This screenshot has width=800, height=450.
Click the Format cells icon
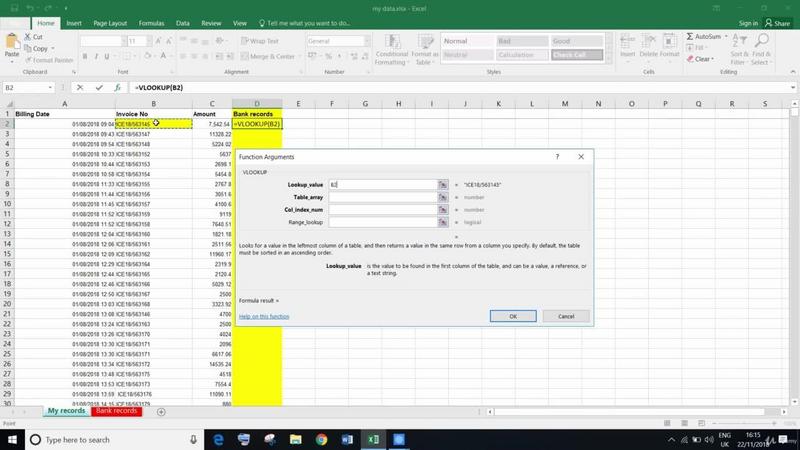point(669,42)
